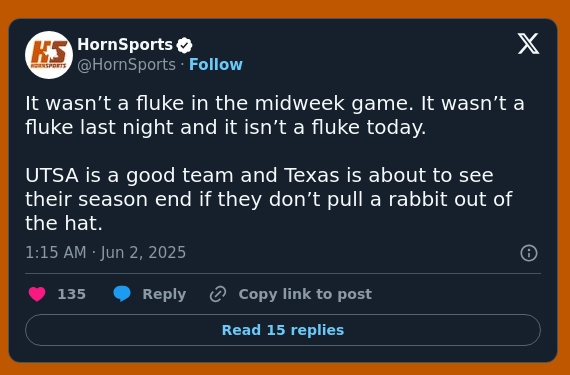Follow the HornSports account

point(216,65)
